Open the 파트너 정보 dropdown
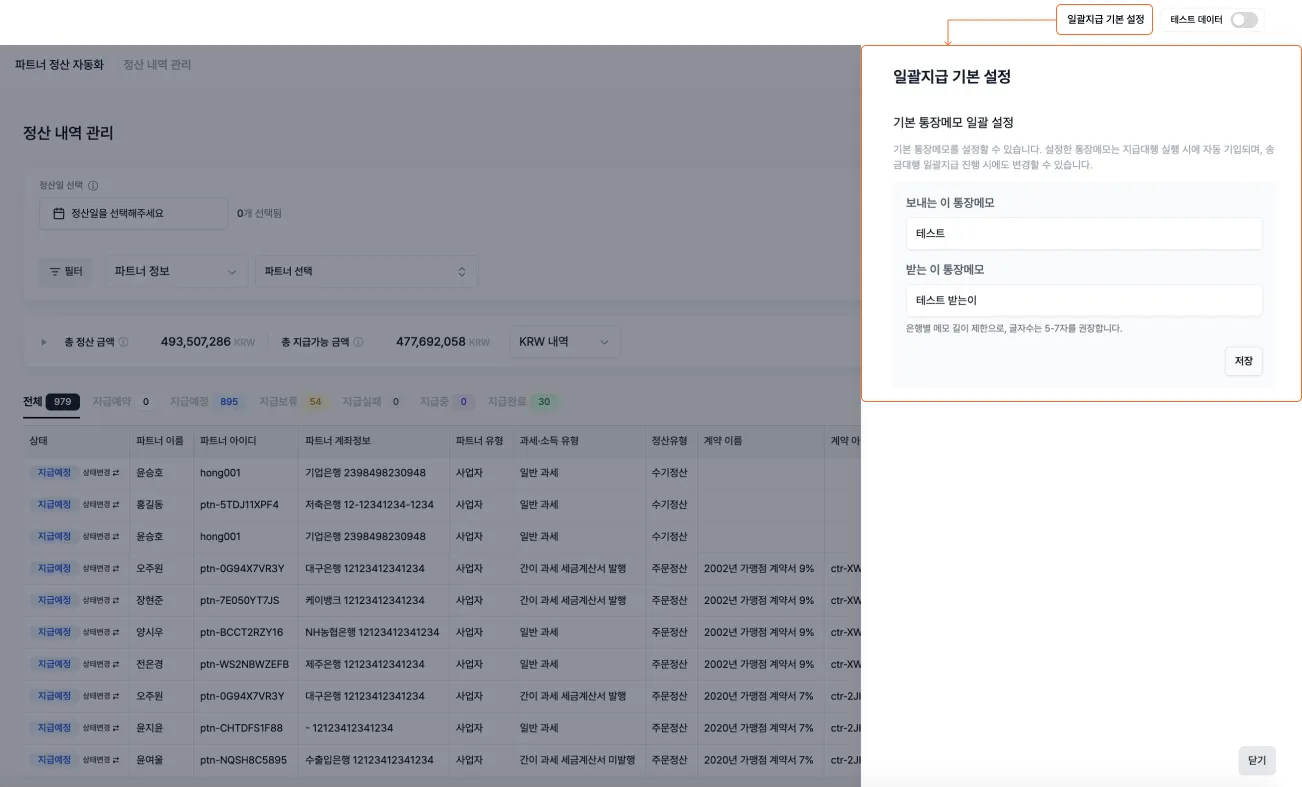 pos(176,271)
